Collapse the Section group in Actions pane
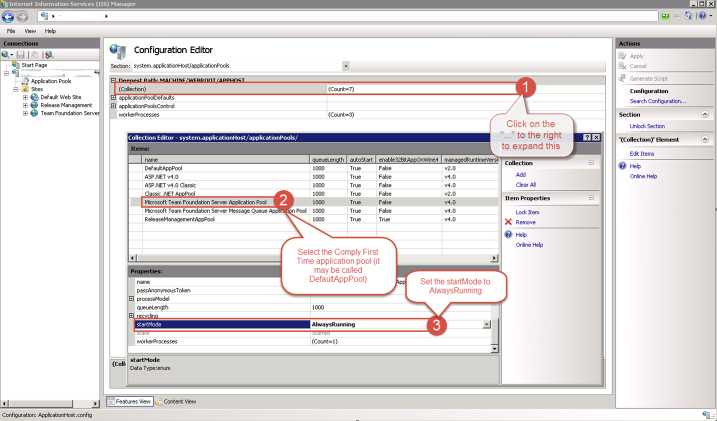The height and width of the screenshot is (421, 717). tap(707, 114)
